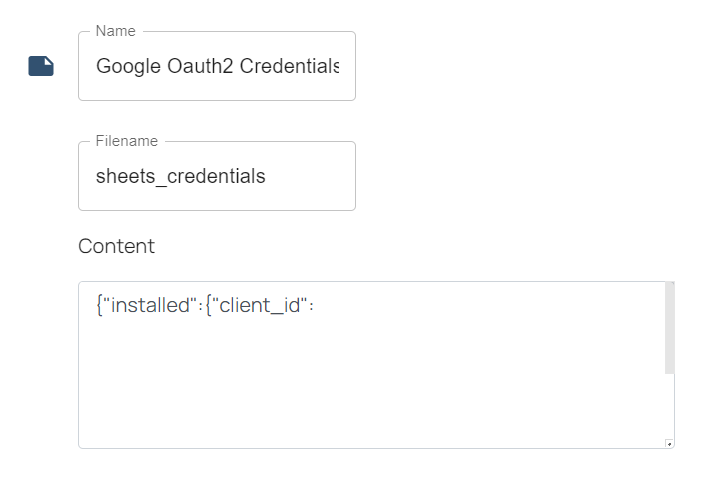Click the blue file document icon
704x491 pixels.
pos(41,66)
